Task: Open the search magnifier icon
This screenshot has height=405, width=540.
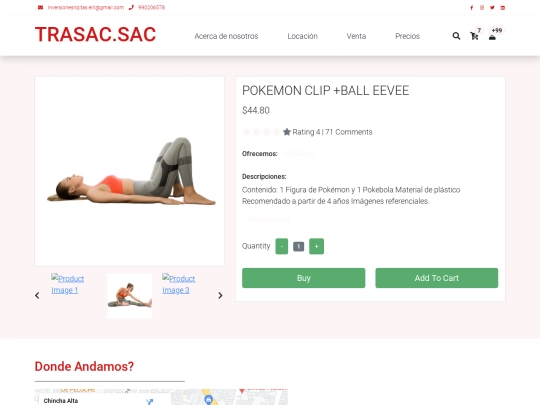Action: click(x=456, y=36)
